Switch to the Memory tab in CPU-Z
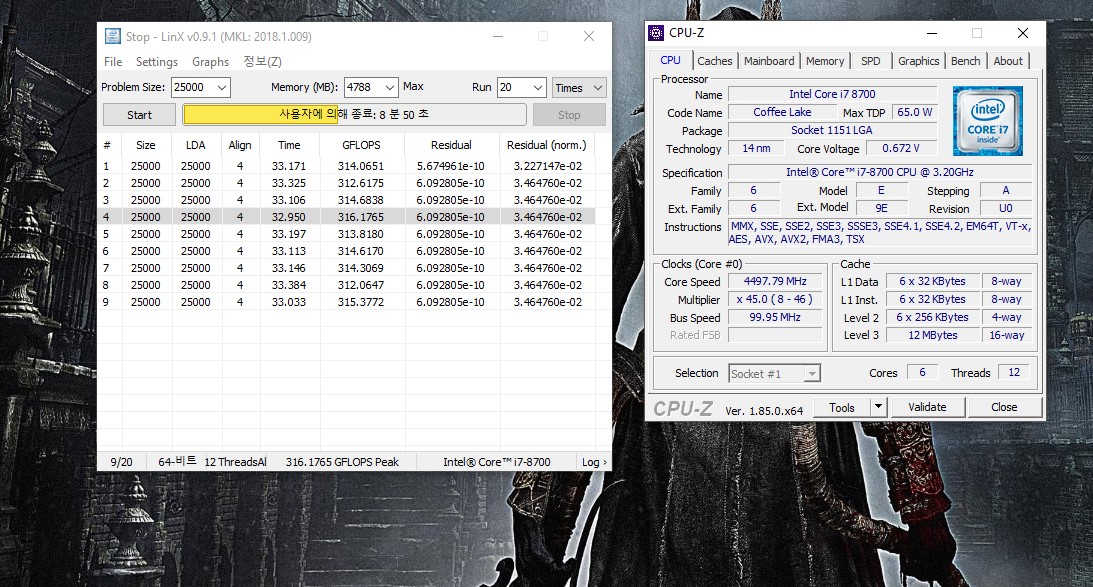This screenshot has width=1093, height=587. [825, 61]
